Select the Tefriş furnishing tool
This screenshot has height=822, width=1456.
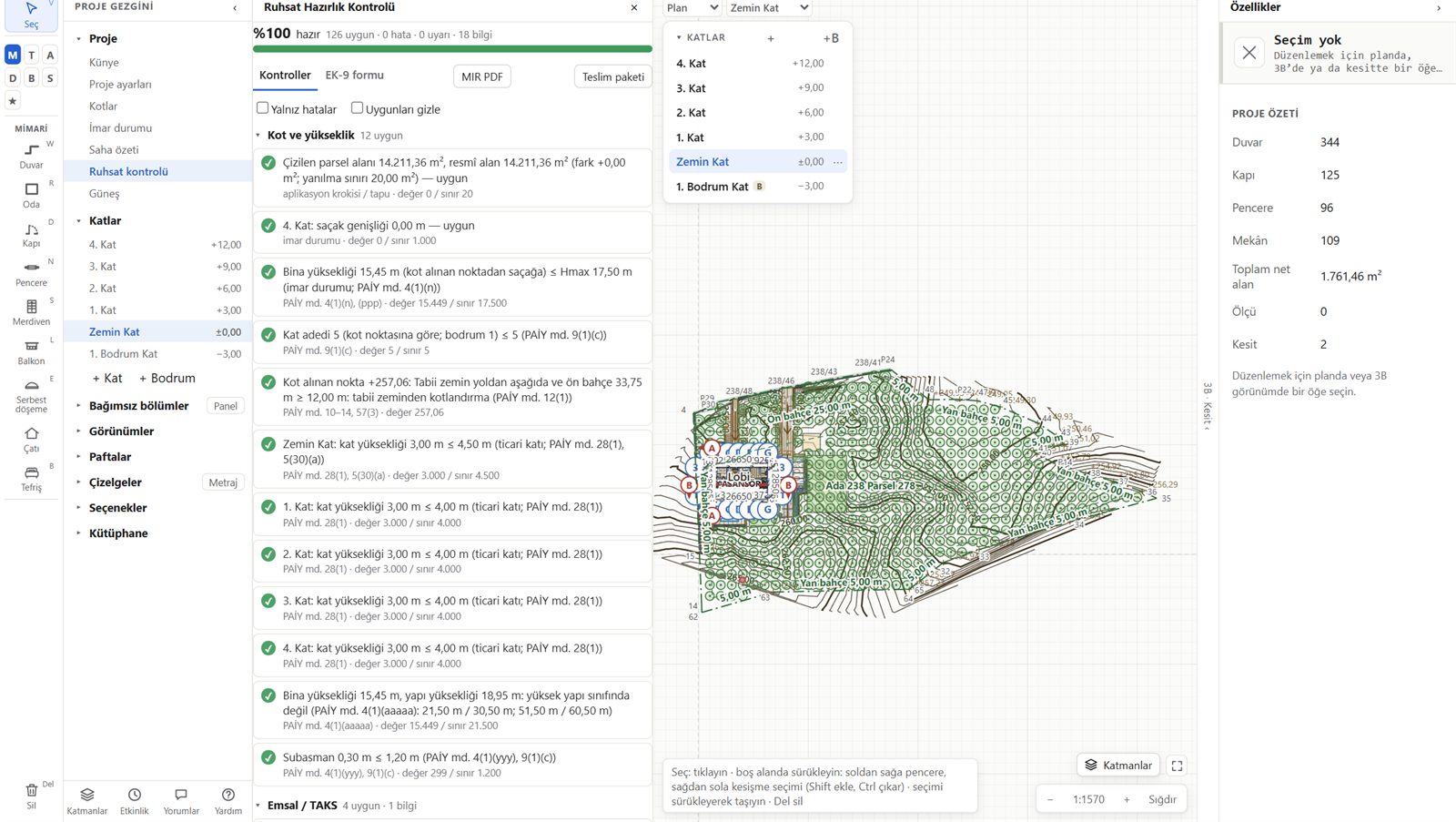pos(31,479)
